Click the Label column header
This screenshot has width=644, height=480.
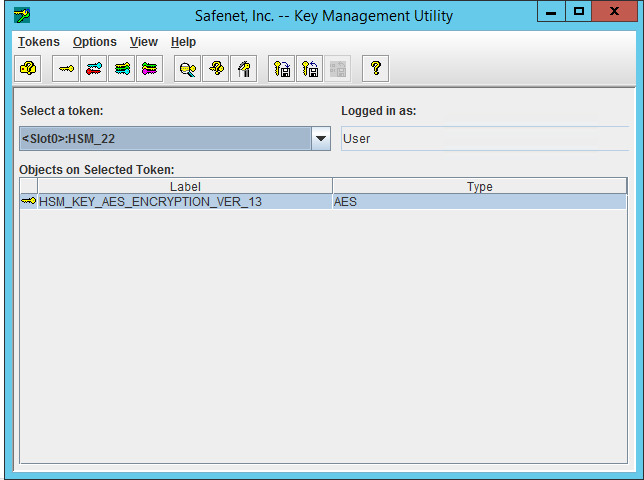pos(185,186)
